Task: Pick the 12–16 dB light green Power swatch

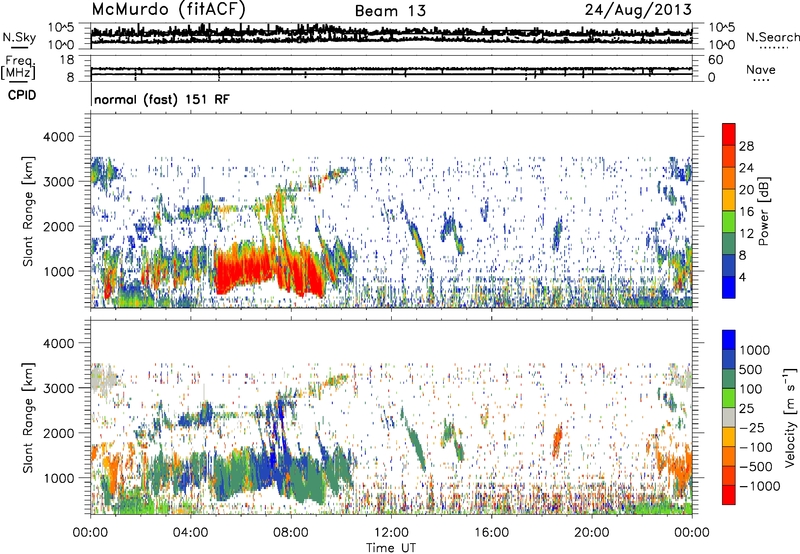Action: tap(729, 222)
